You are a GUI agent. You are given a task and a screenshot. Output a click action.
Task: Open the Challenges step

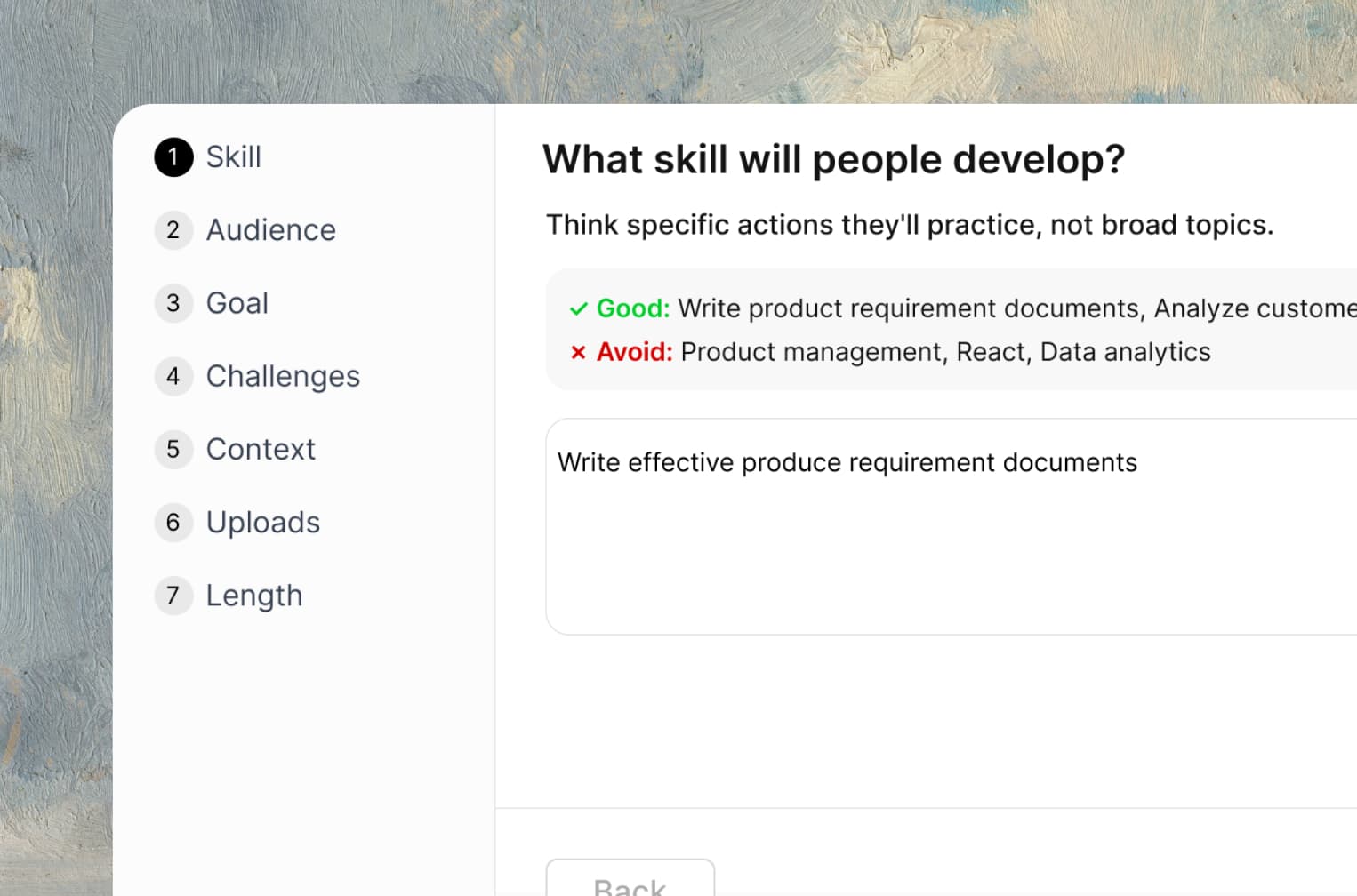point(283,376)
